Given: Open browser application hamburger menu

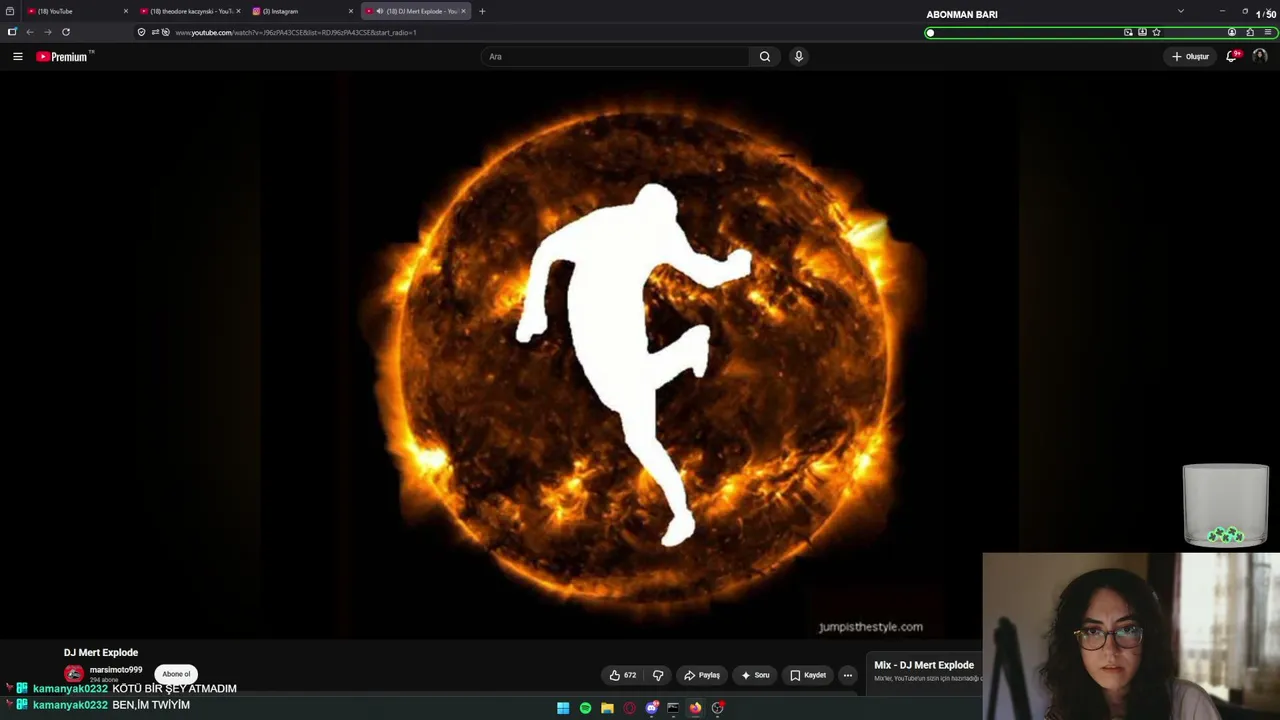Looking at the screenshot, I should pyautogui.click(x=1267, y=32).
